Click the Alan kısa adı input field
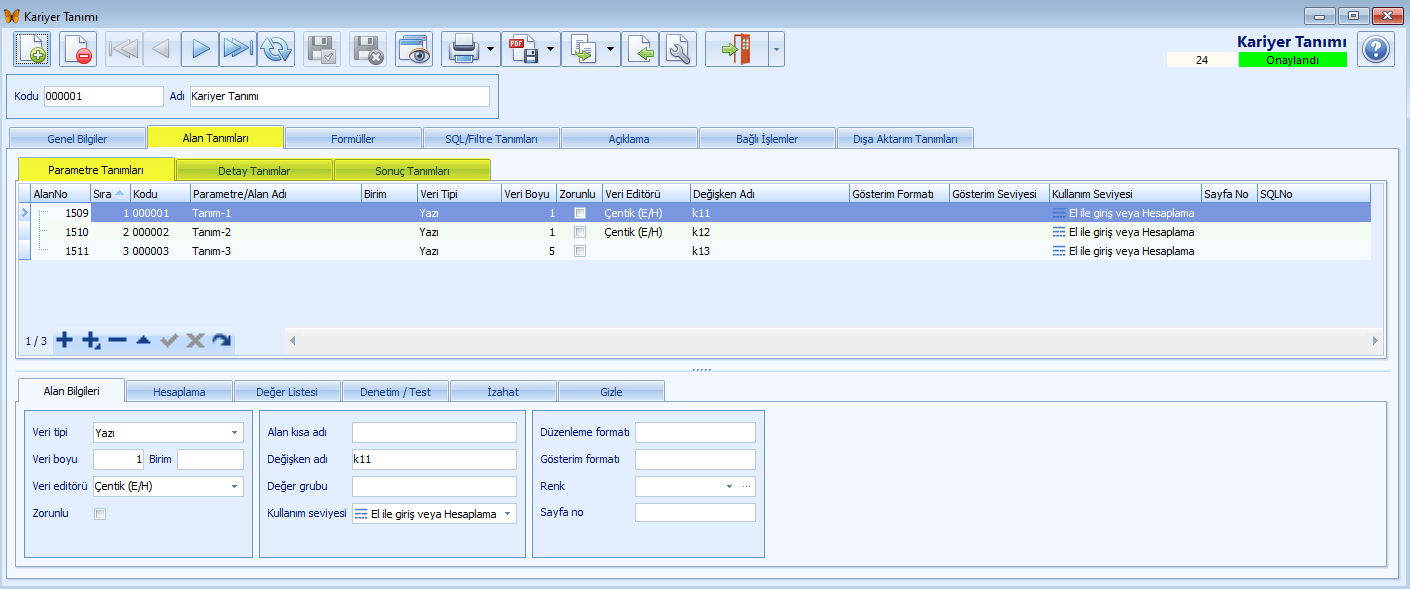 (434, 433)
